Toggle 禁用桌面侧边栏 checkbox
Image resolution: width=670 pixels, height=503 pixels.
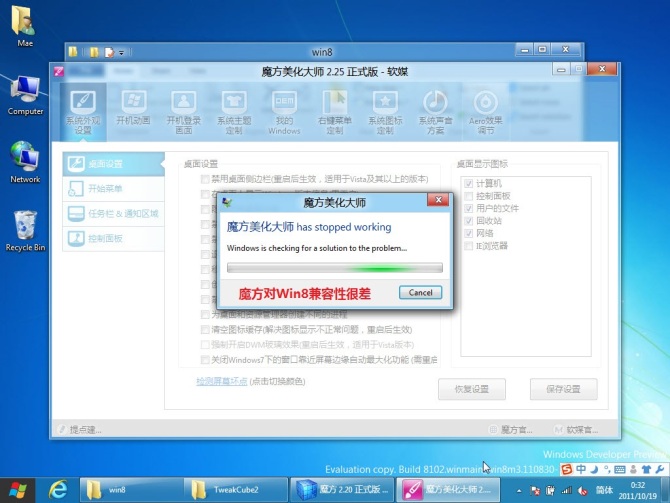pyautogui.click(x=205, y=179)
